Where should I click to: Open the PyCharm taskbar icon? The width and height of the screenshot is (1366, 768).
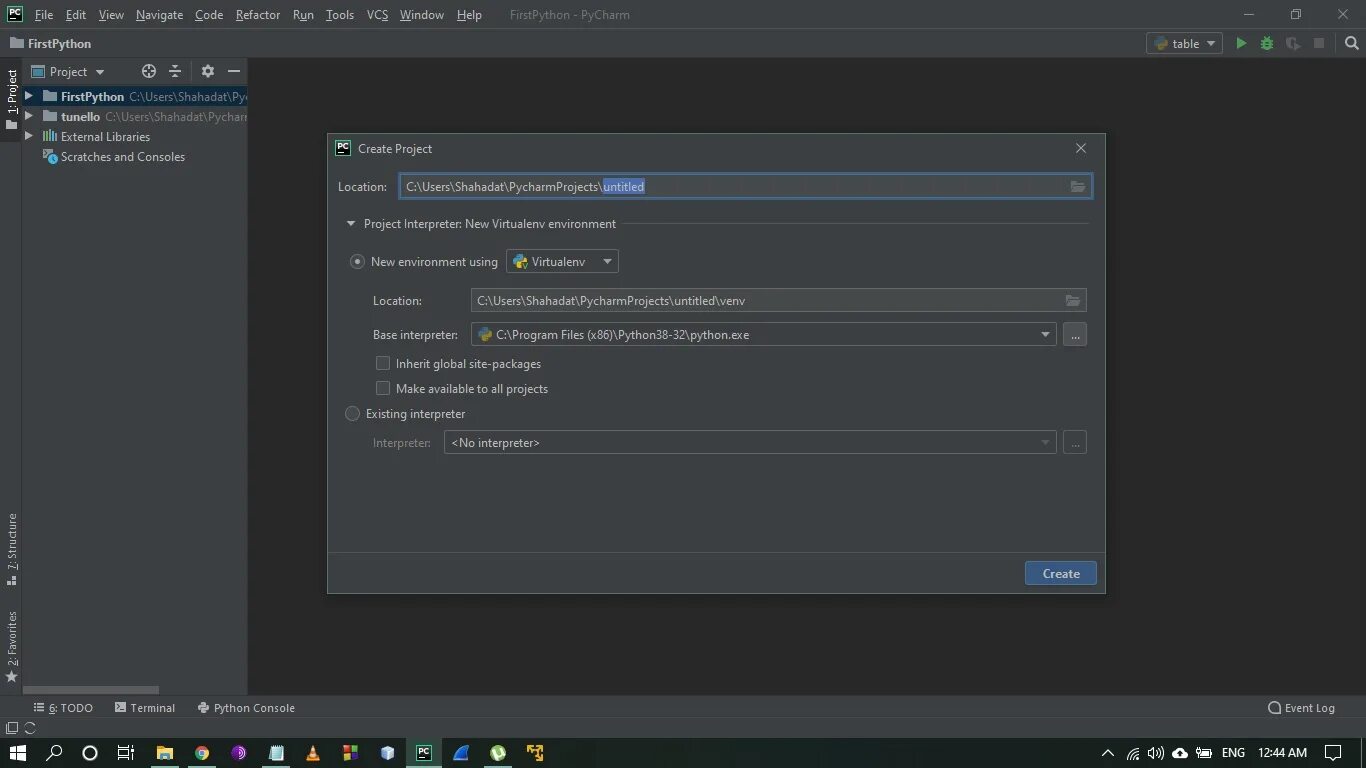click(424, 753)
